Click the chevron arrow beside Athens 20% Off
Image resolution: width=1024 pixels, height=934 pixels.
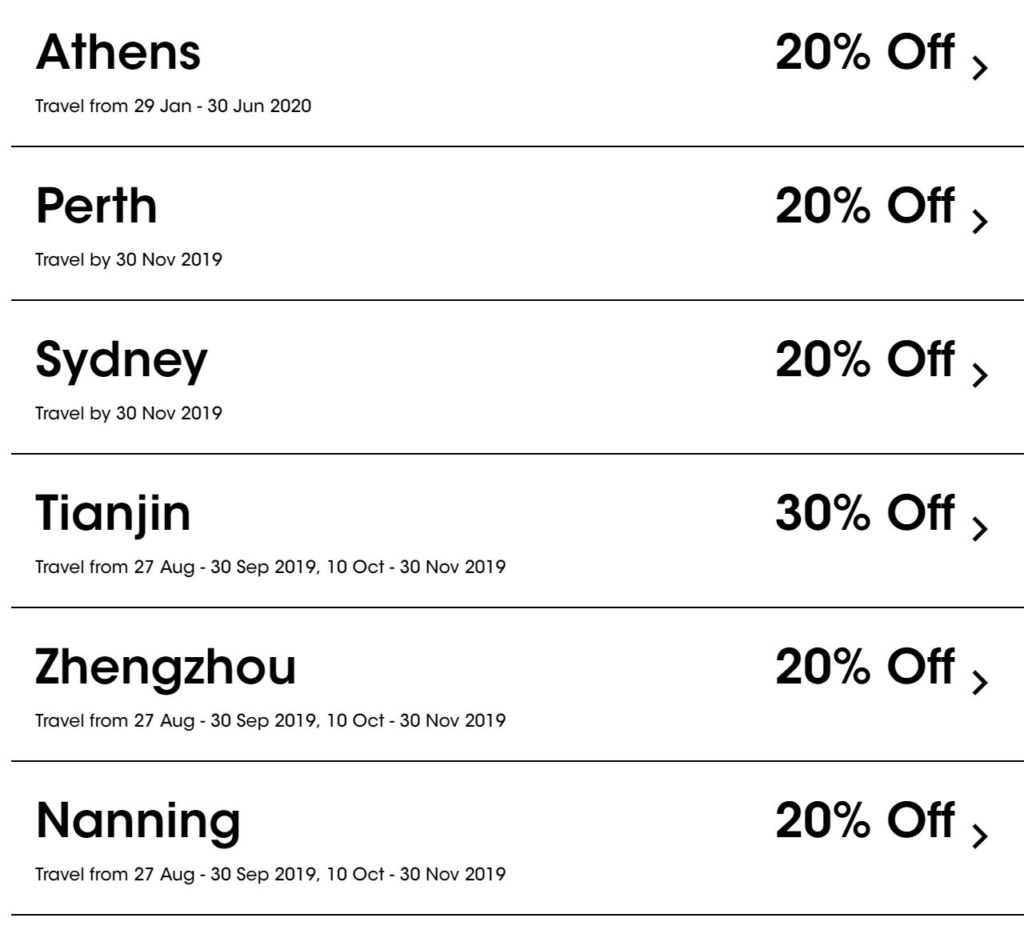(x=980, y=68)
